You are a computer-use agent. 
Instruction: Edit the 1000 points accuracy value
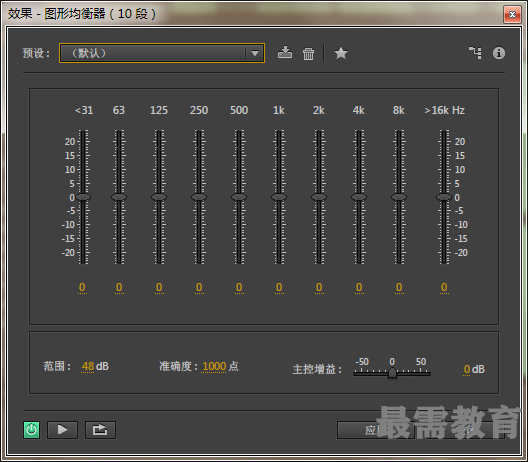pyautogui.click(x=214, y=366)
